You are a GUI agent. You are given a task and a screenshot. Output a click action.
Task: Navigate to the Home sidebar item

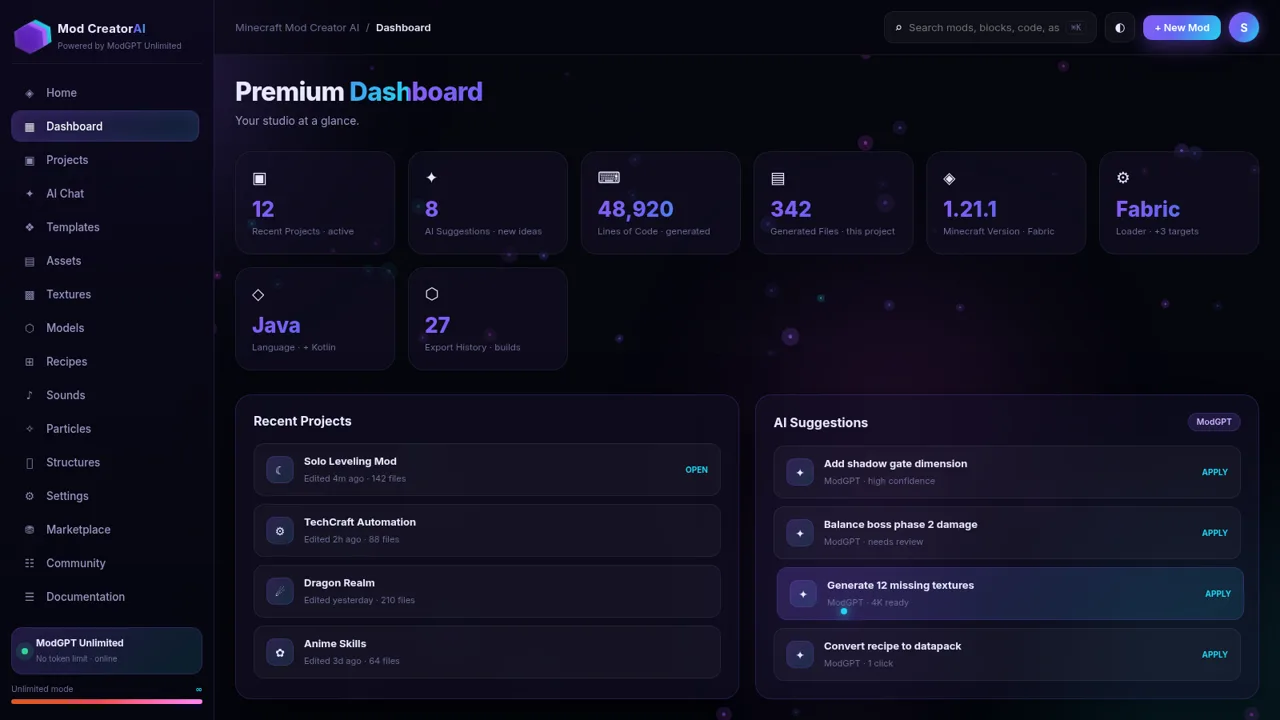pyautogui.click(x=105, y=93)
